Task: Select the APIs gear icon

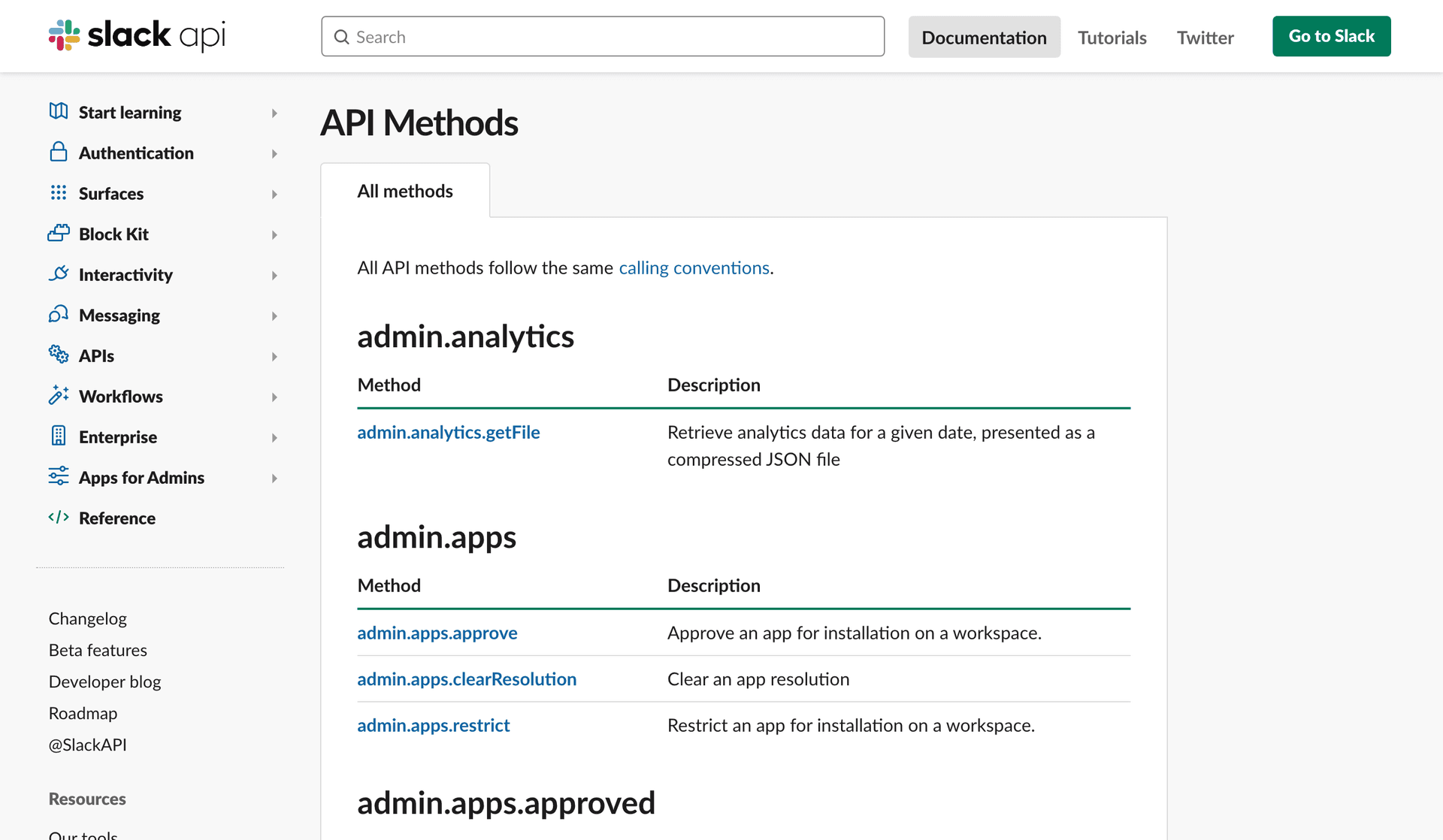Action: pos(59,355)
